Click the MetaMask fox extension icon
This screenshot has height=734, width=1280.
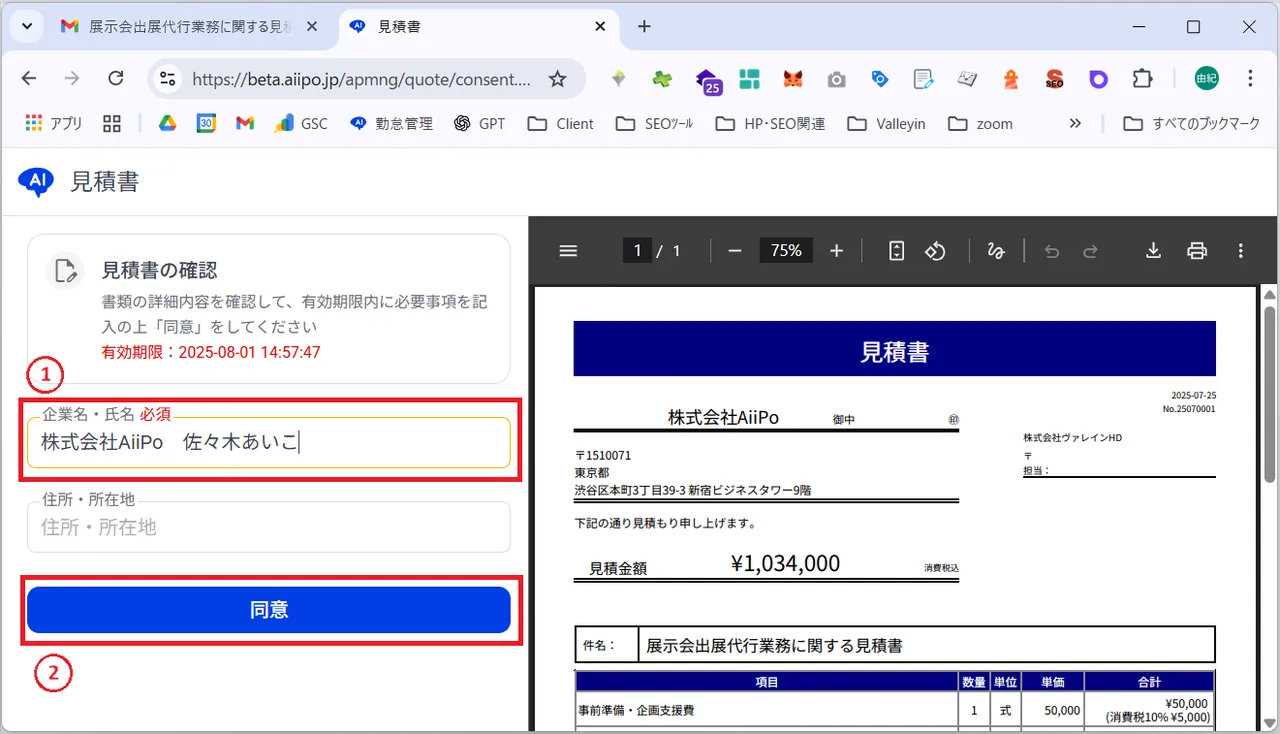[792, 79]
